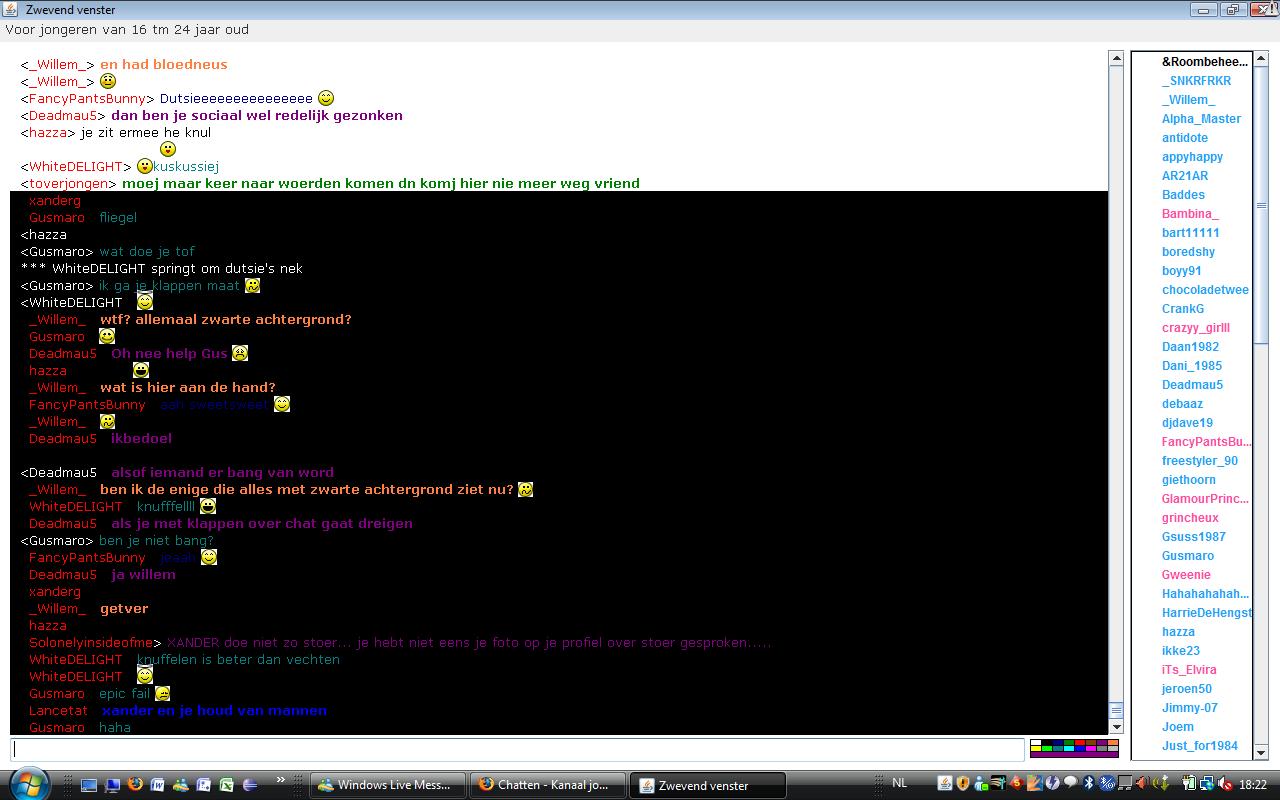This screenshot has height=800, width=1280.
Task: Select user iTs_Elvira in the list
Action: tap(1189, 670)
